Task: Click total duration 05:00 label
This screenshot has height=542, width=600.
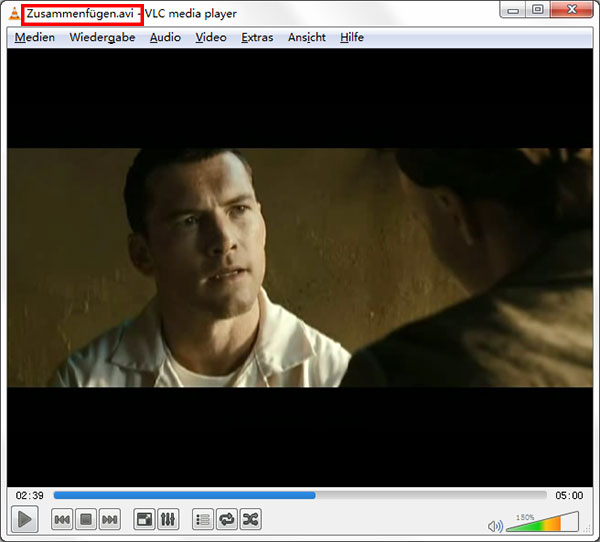Action: (x=569, y=495)
